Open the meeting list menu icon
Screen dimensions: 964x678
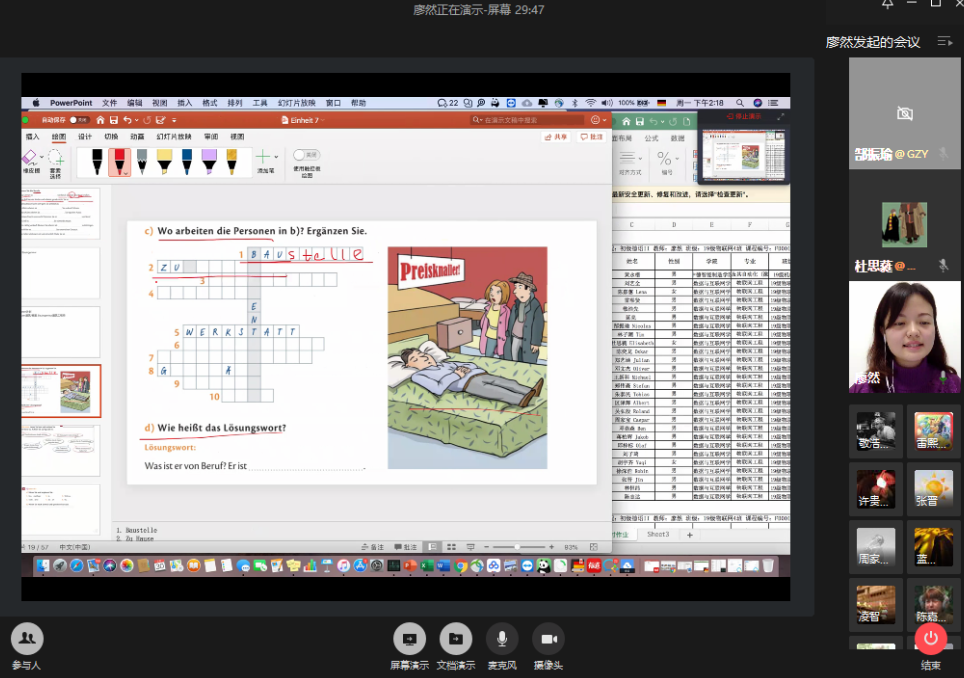944,42
